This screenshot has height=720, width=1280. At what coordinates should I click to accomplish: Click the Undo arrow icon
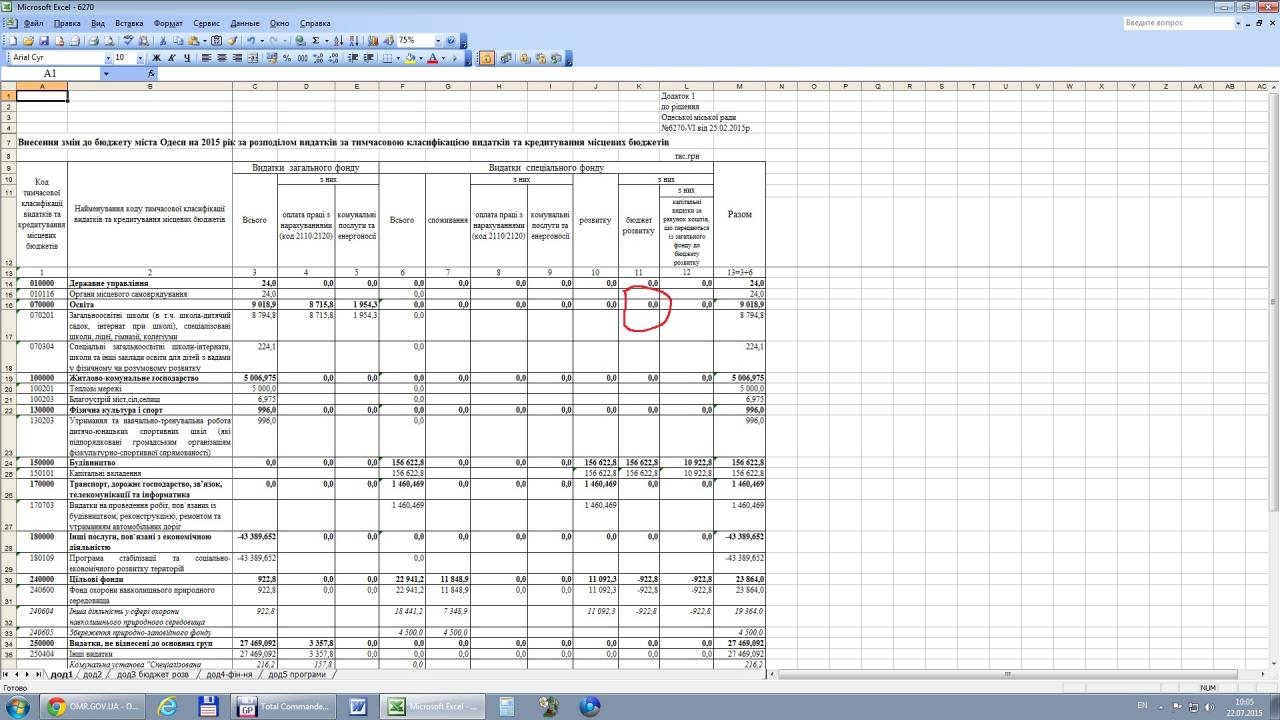(x=250, y=41)
